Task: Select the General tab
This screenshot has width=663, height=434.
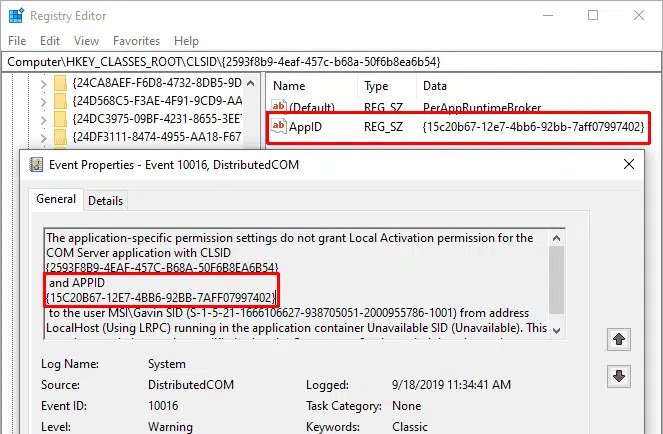Action: click(x=56, y=199)
